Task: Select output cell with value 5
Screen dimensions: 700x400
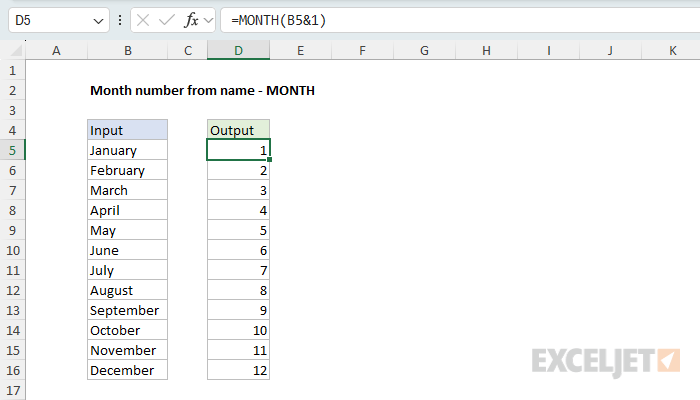Action: pos(238,230)
